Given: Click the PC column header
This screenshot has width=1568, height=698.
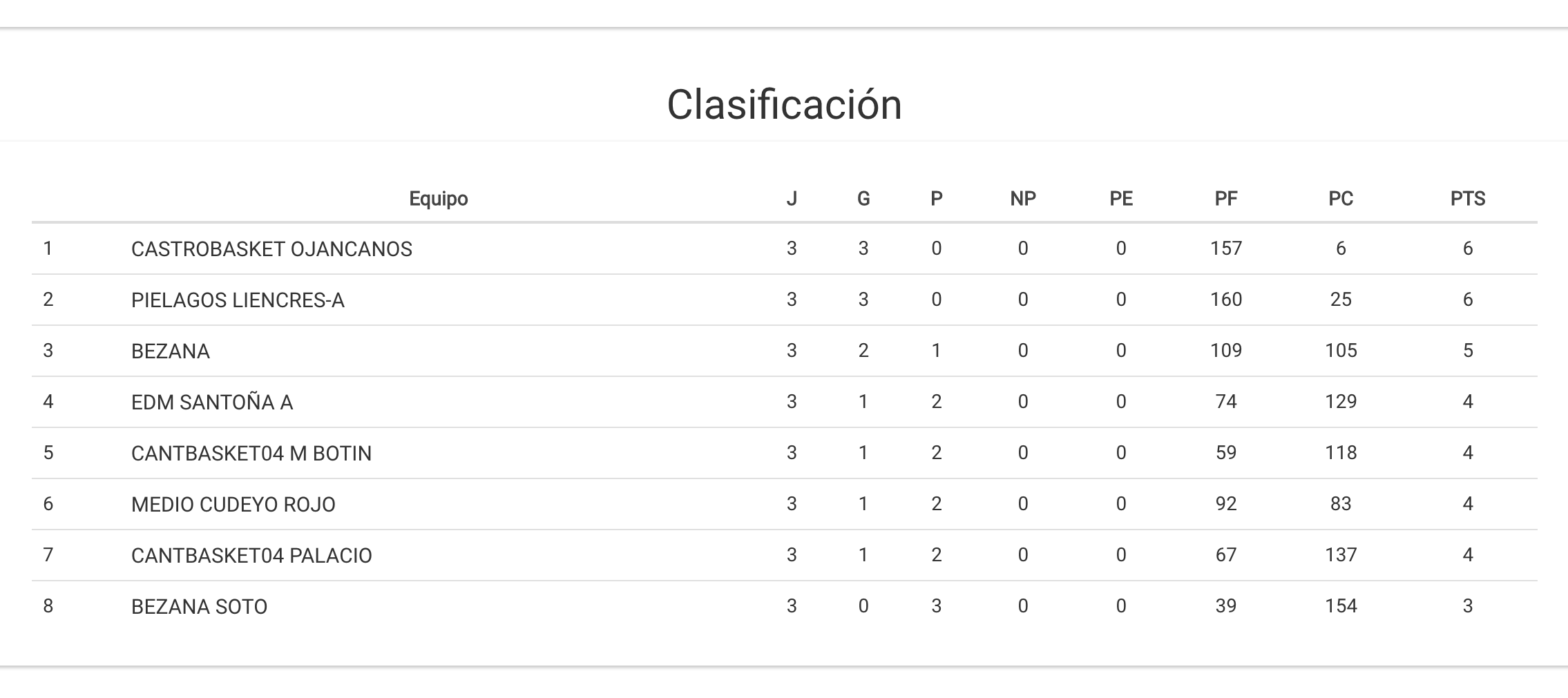Looking at the screenshot, I should pos(1340,199).
